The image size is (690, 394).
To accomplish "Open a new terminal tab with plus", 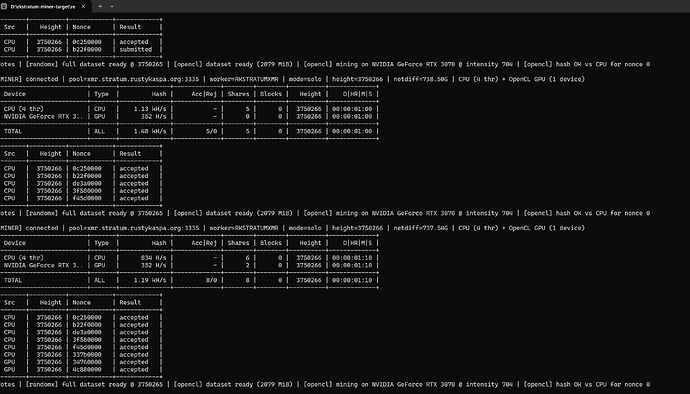I will tap(100, 7).
